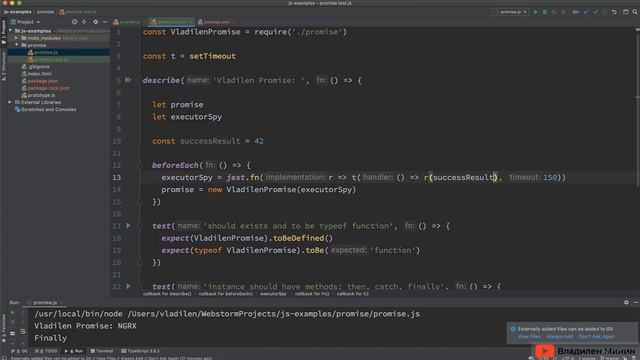This screenshot has width=640, height=360.
Task: Click the 'callback for describe()' breadcrumb
Action: pos(167,294)
